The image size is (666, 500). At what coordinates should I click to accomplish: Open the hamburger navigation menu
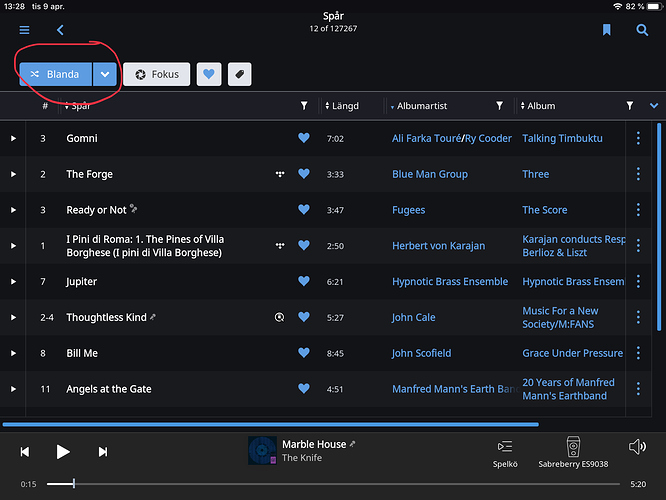[x=24, y=30]
